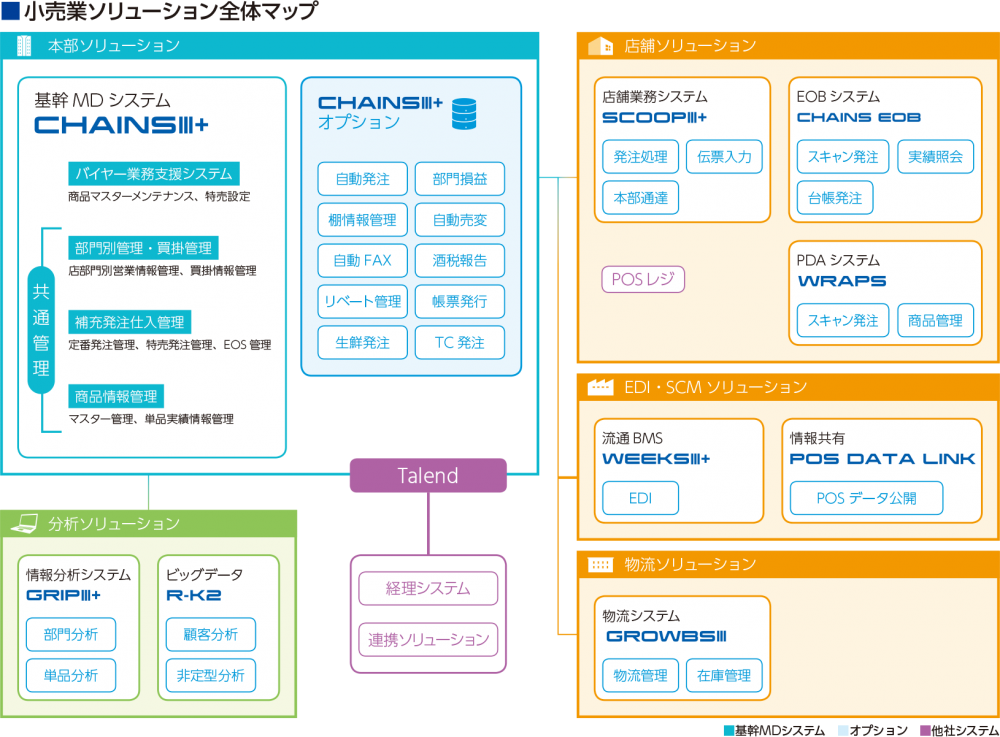The height and width of the screenshot is (737, 1000).
Task: Click the POS レジ box
Action: (x=643, y=279)
